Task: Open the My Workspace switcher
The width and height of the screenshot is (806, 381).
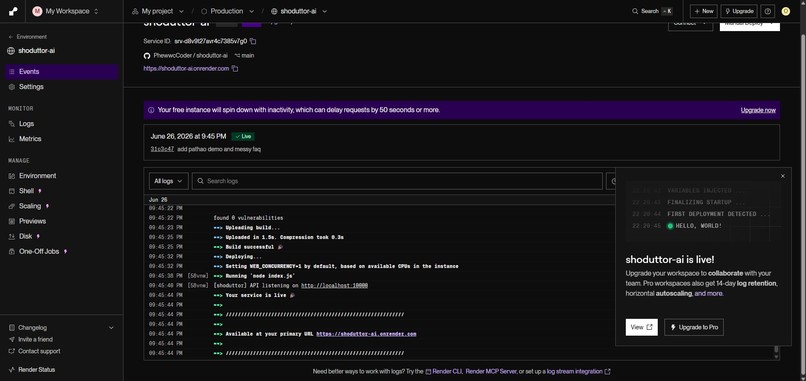Action: click(65, 11)
